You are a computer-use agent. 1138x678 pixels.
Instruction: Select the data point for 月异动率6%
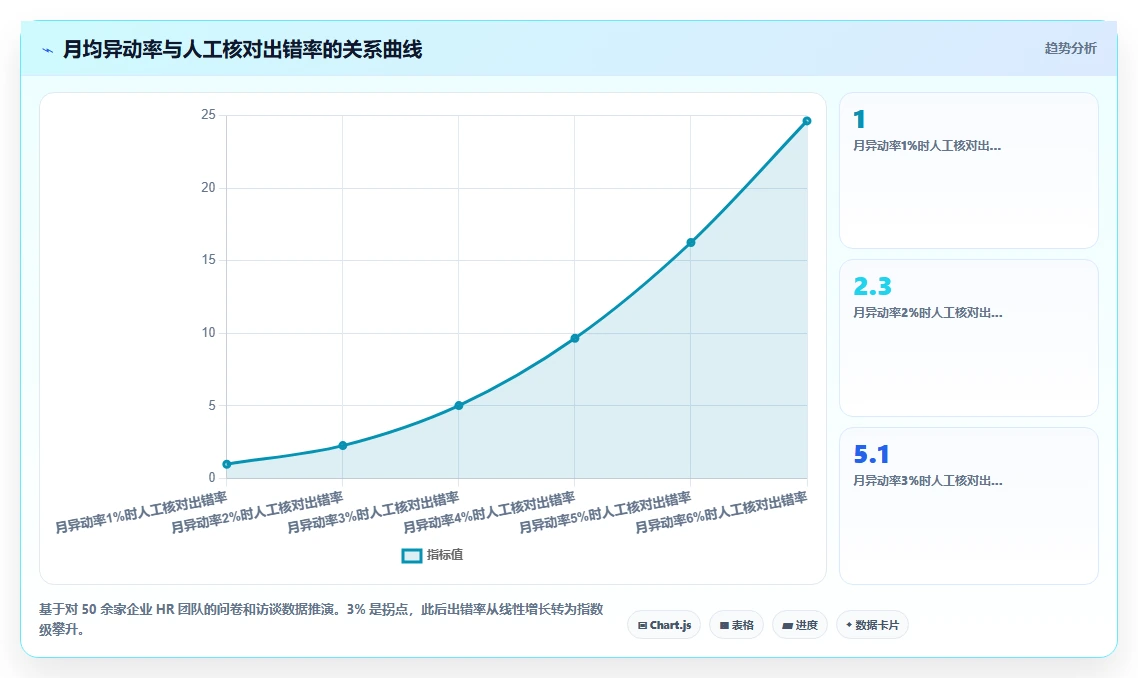point(807,121)
